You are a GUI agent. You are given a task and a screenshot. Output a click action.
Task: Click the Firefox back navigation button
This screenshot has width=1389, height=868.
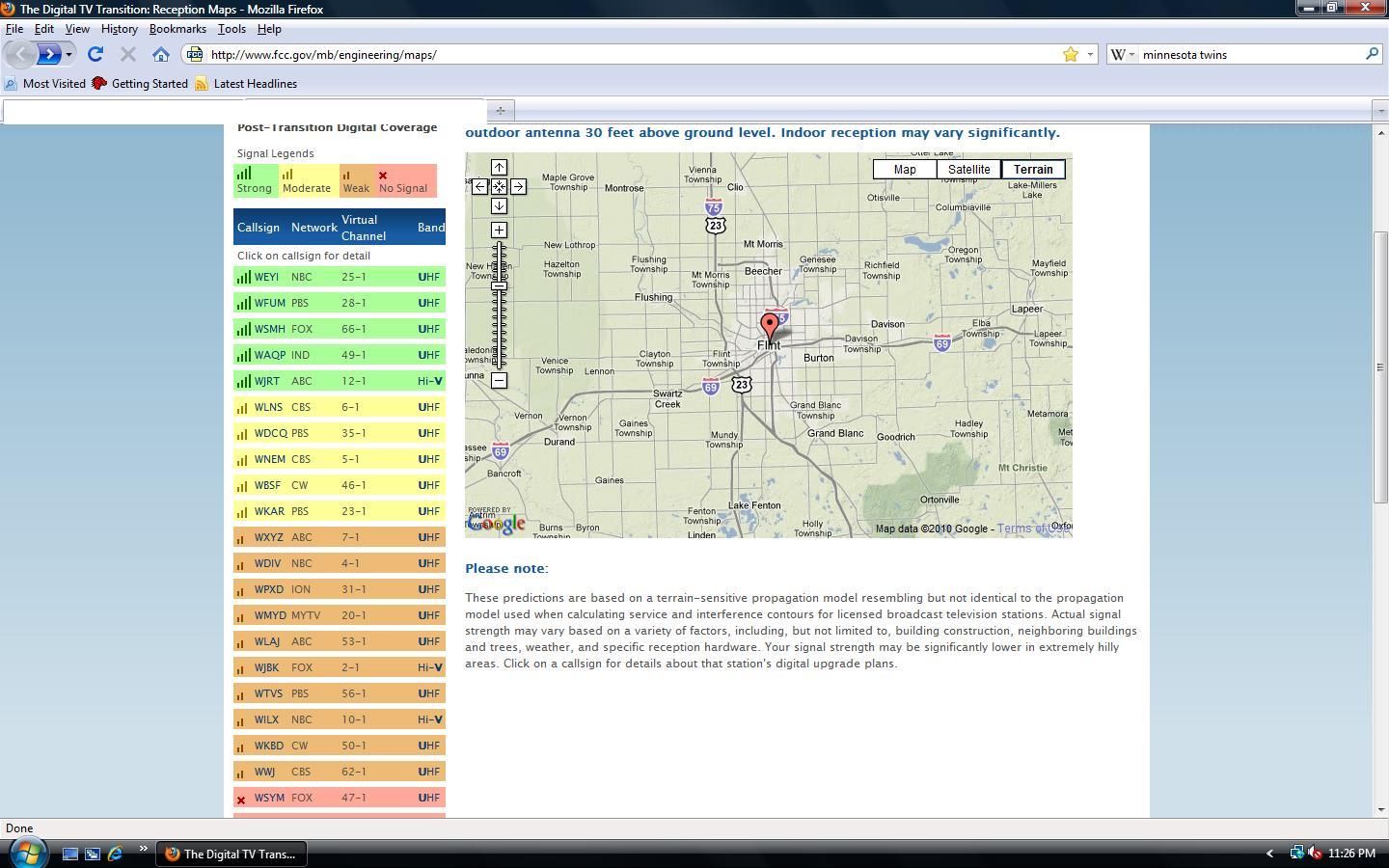point(21,54)
